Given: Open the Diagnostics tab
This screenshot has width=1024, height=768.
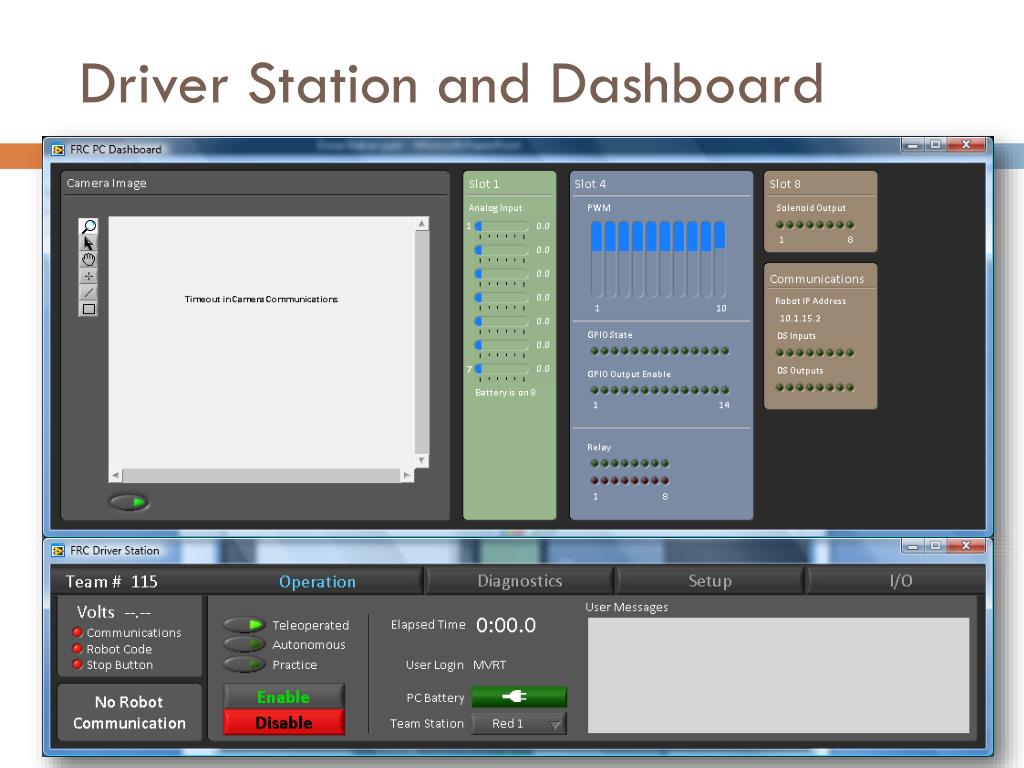Looking at the screenshot, I should [520, 581].
